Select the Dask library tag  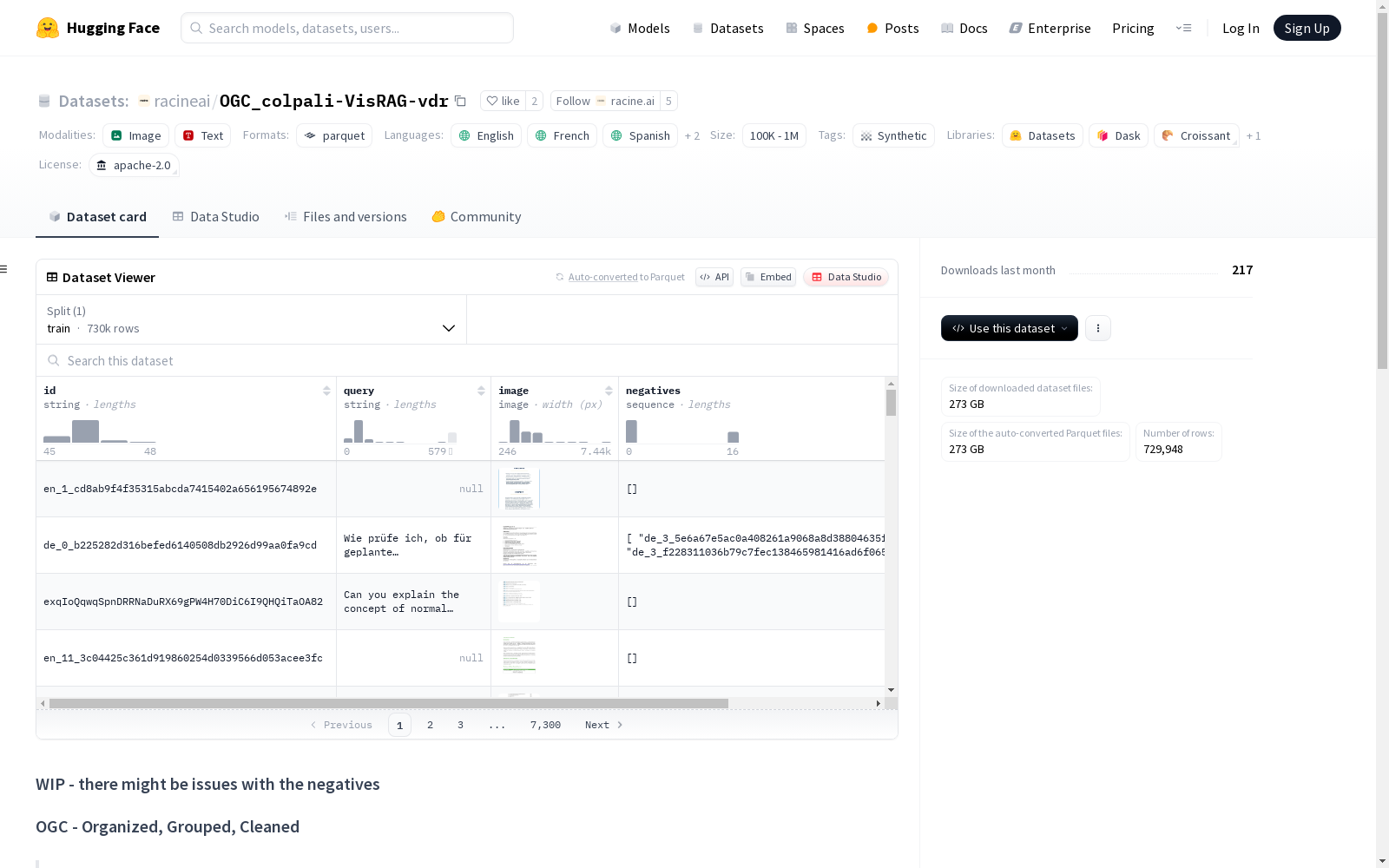click(x=1119, y=135)
